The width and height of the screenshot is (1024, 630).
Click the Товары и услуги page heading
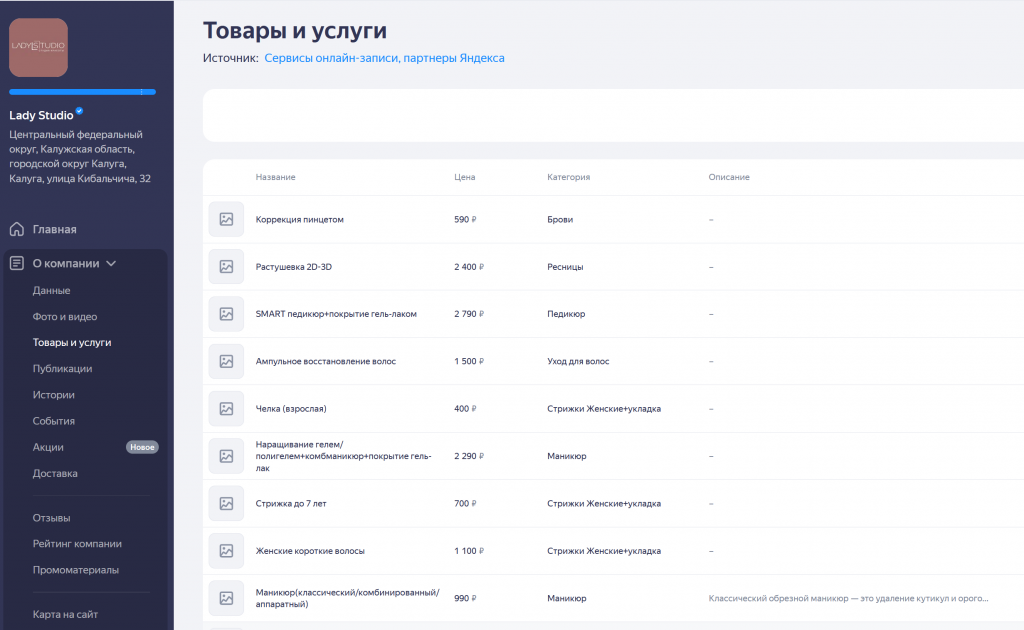click(x=295, y=31)
